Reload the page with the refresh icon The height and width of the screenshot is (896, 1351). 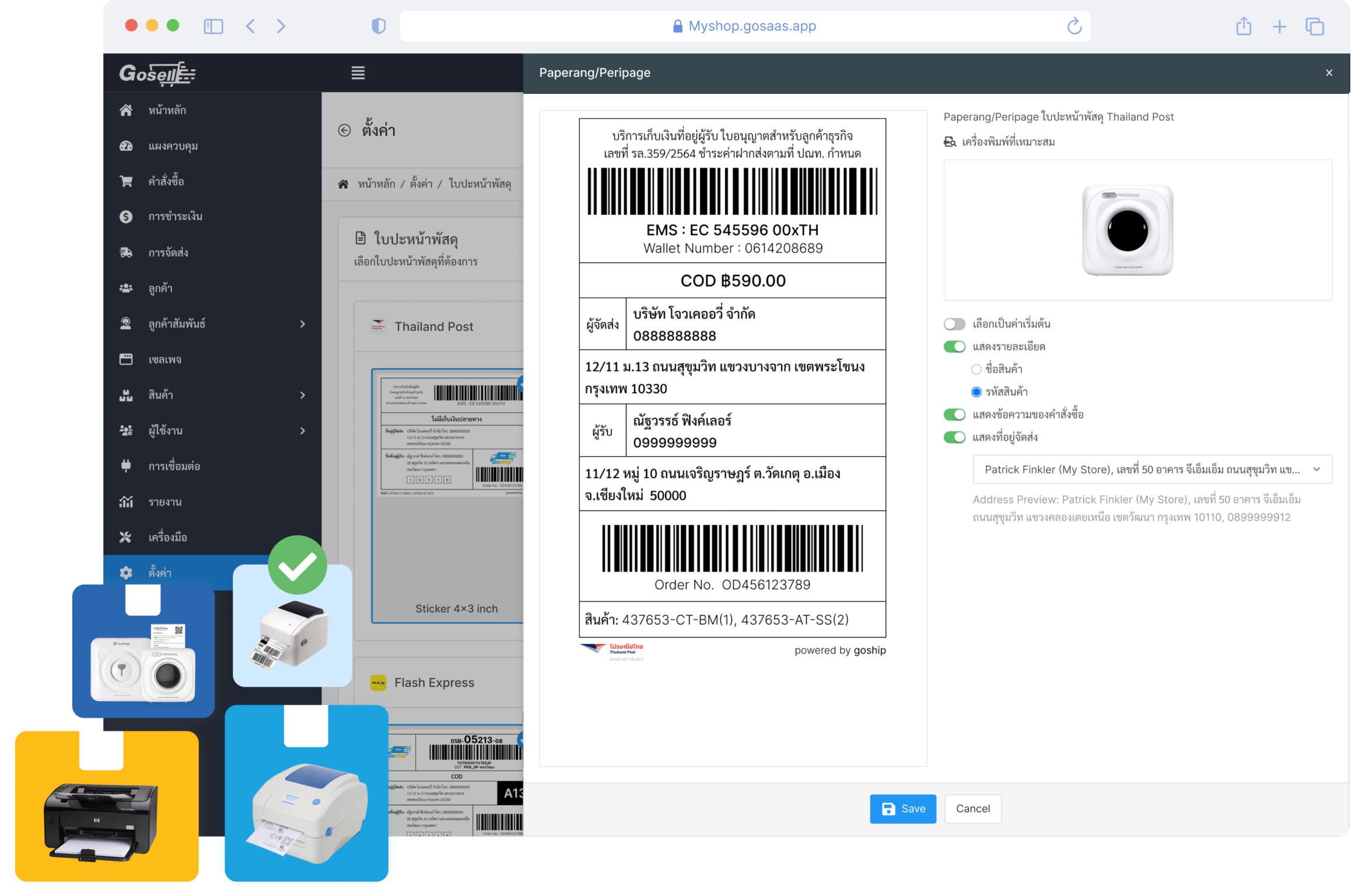point(1074,26)
